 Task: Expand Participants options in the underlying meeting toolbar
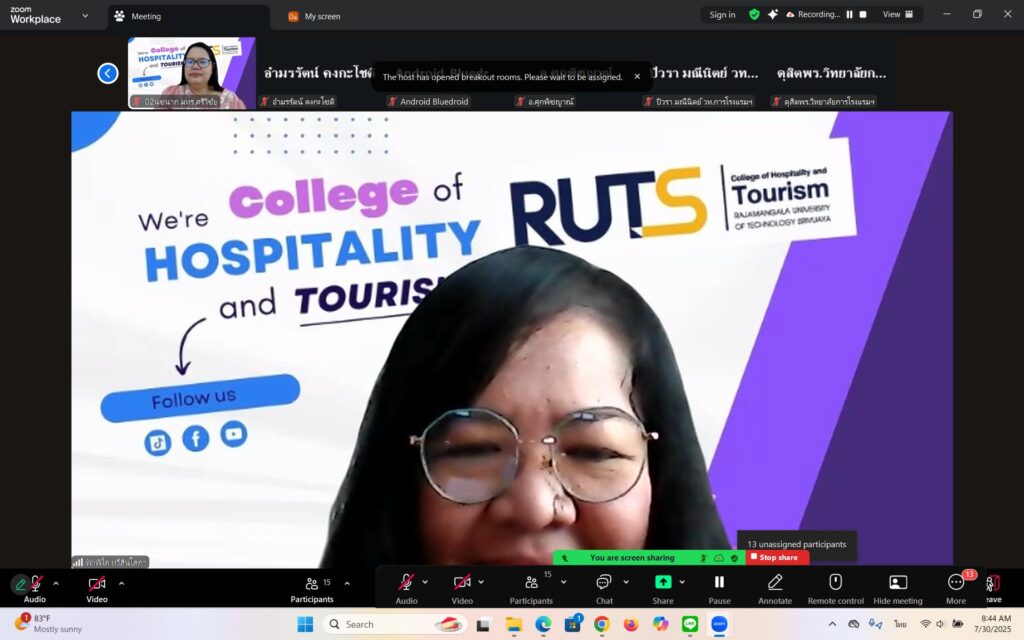click(x=347, y=583)
